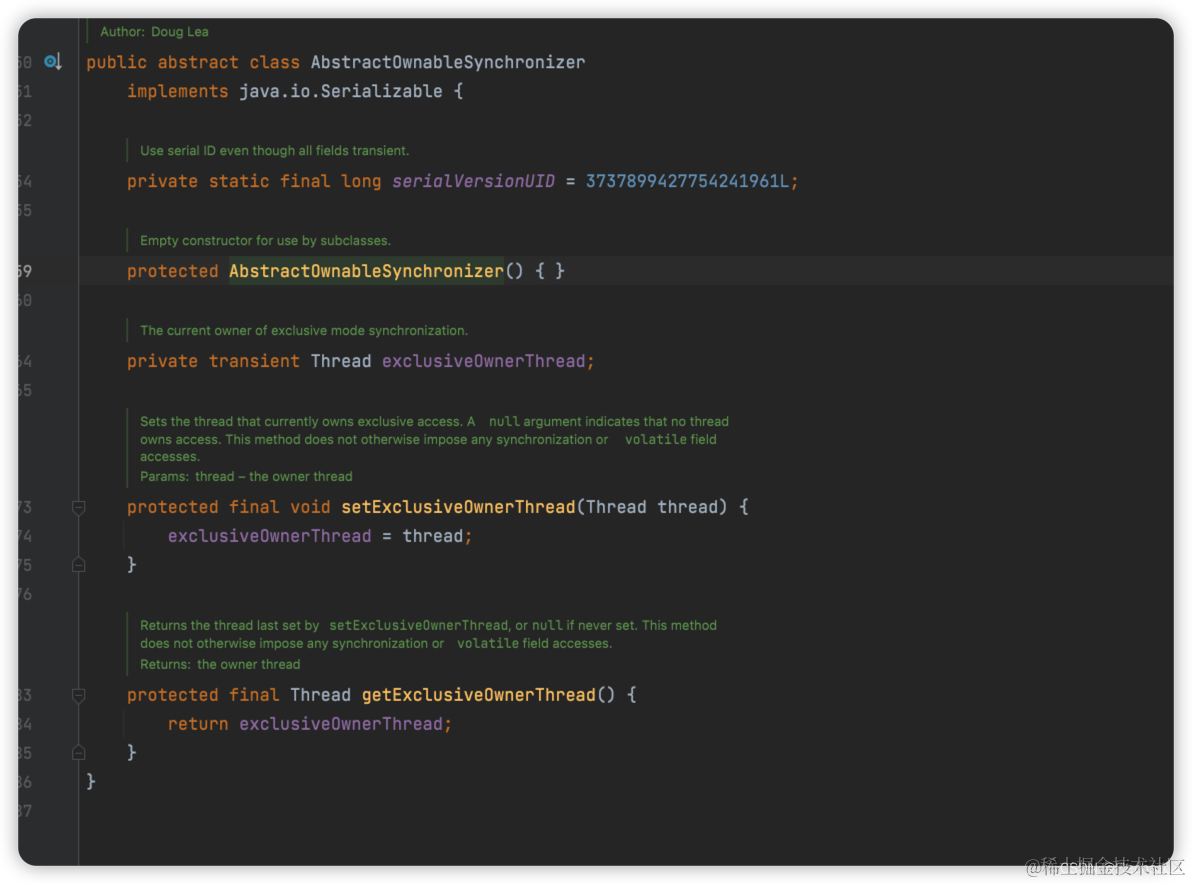Click 'Thread thread' parameter in setExclusiveOwnerThread
1192x884 pixels.
[652, 507]
